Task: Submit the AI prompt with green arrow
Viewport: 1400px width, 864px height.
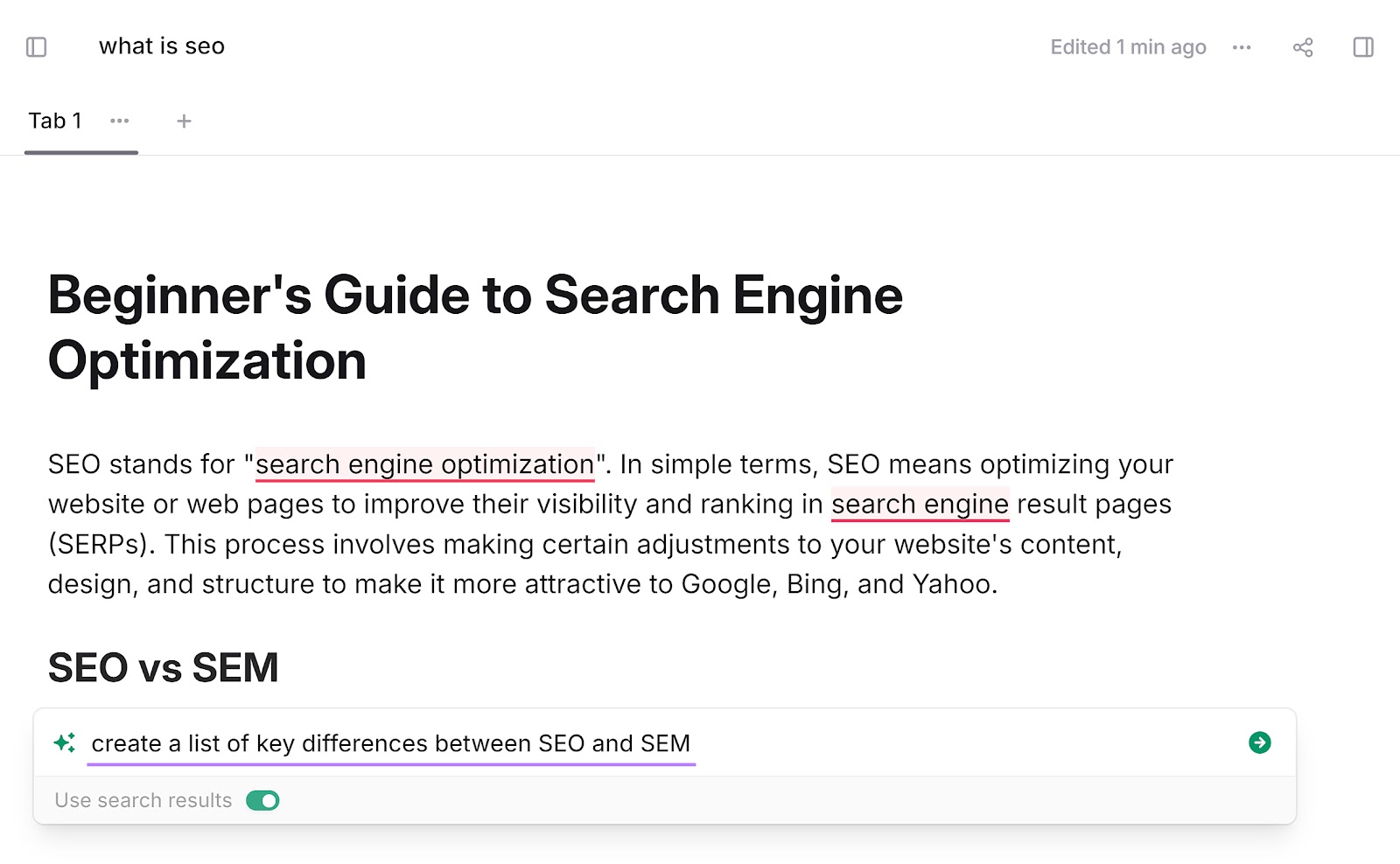Action: tap(1258, 742)
